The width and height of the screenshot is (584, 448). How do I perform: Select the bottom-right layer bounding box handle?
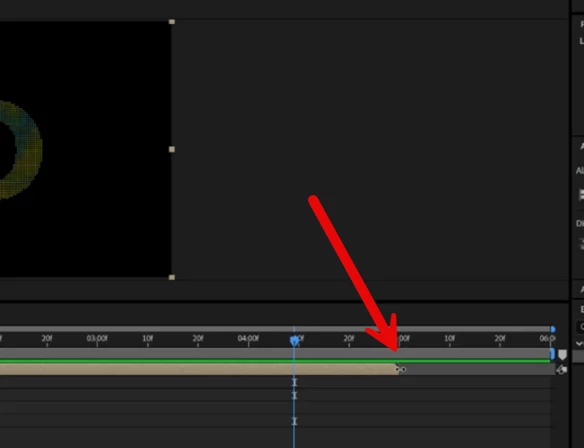coord(172,277)
